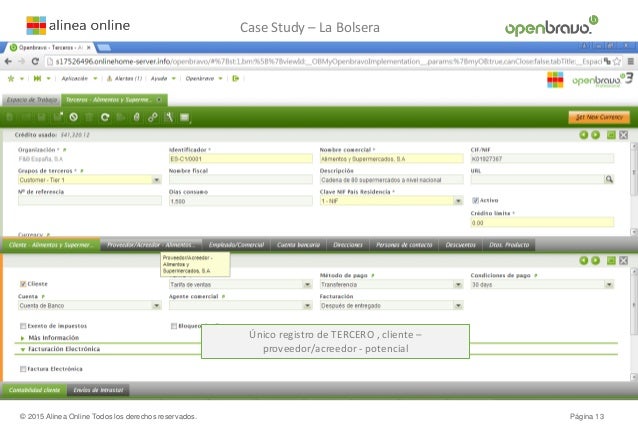Open Empleado/Comercial subtab
Screen dimensions: 638x442
[x=236, y=245]
